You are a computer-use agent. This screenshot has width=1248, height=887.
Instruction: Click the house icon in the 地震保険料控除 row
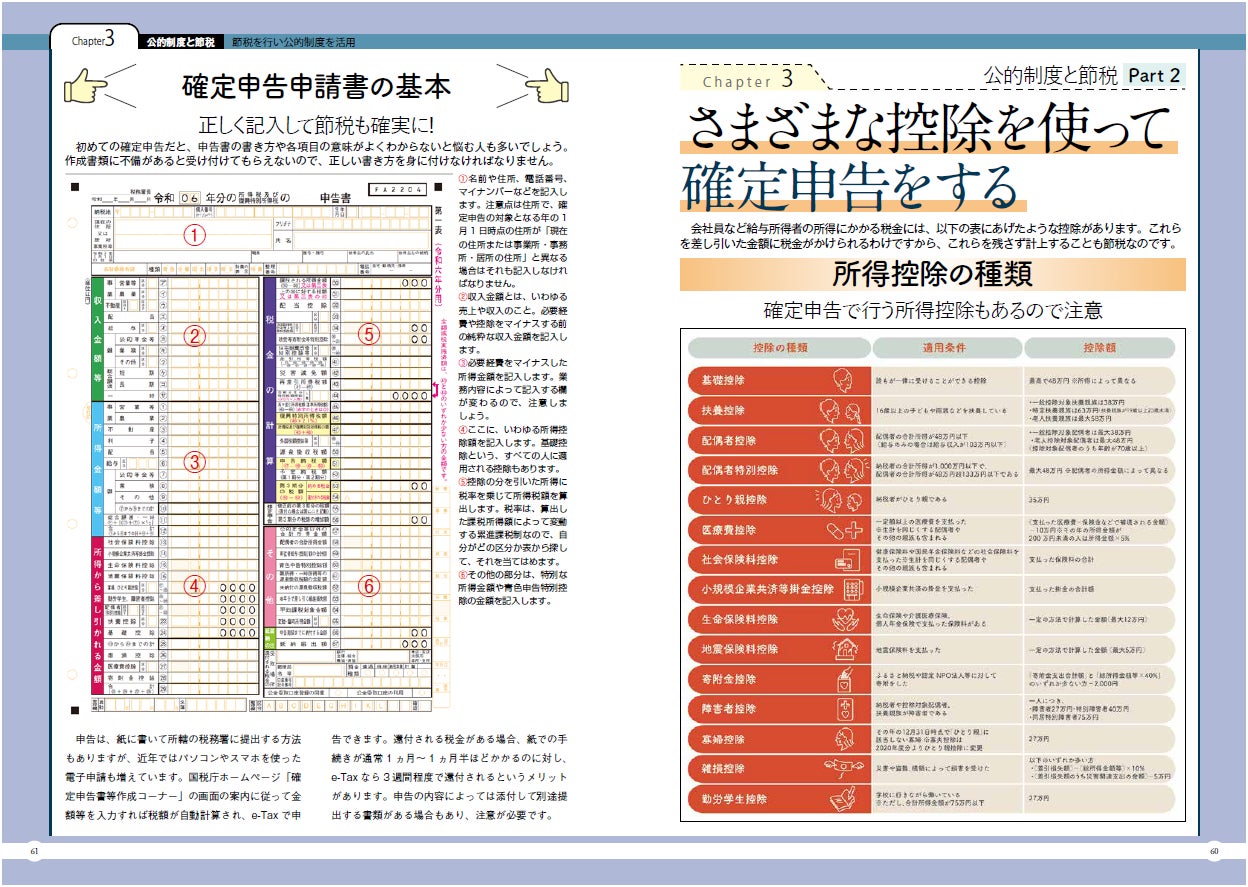(x=842, y=648)
